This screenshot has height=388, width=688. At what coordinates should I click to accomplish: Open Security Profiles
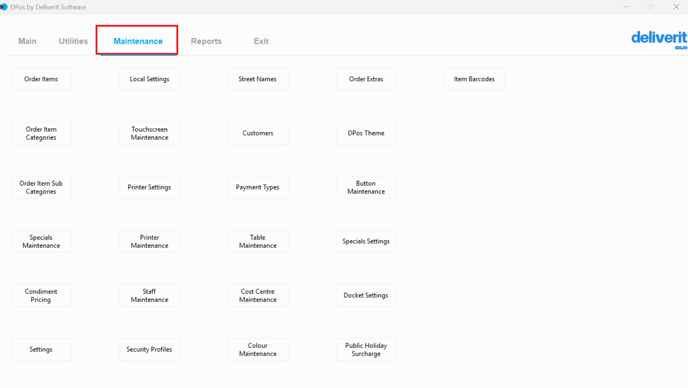[x=150, y=349]
